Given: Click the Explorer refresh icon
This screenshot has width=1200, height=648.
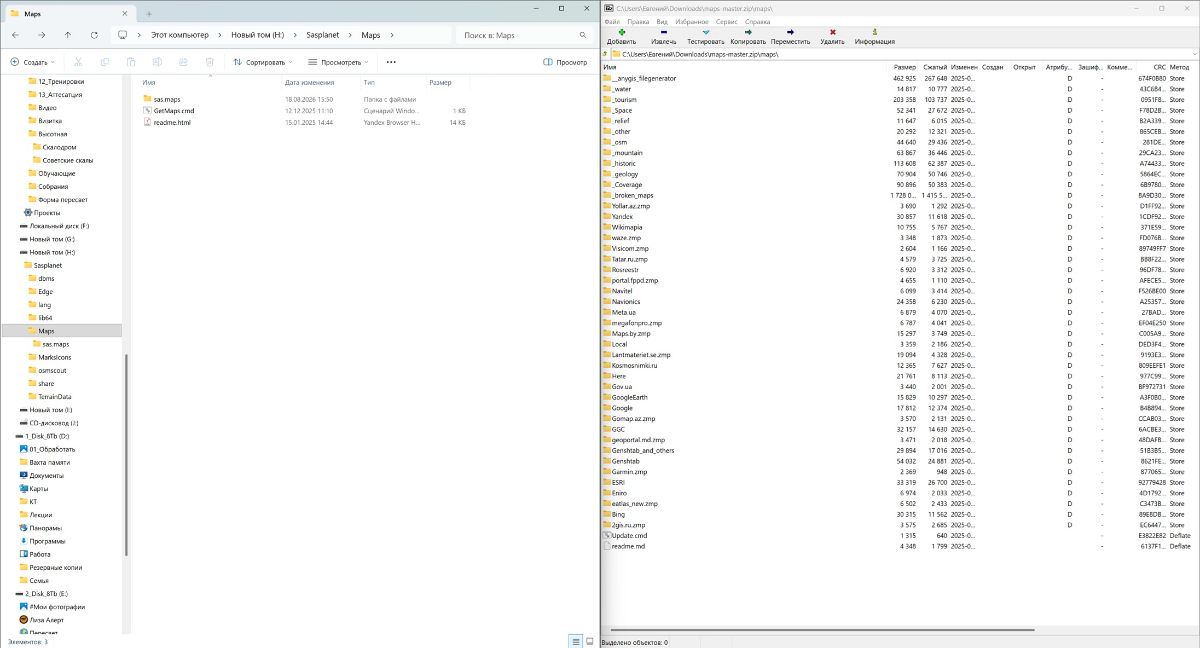Looking at the screenshot, I should [93, 34].
